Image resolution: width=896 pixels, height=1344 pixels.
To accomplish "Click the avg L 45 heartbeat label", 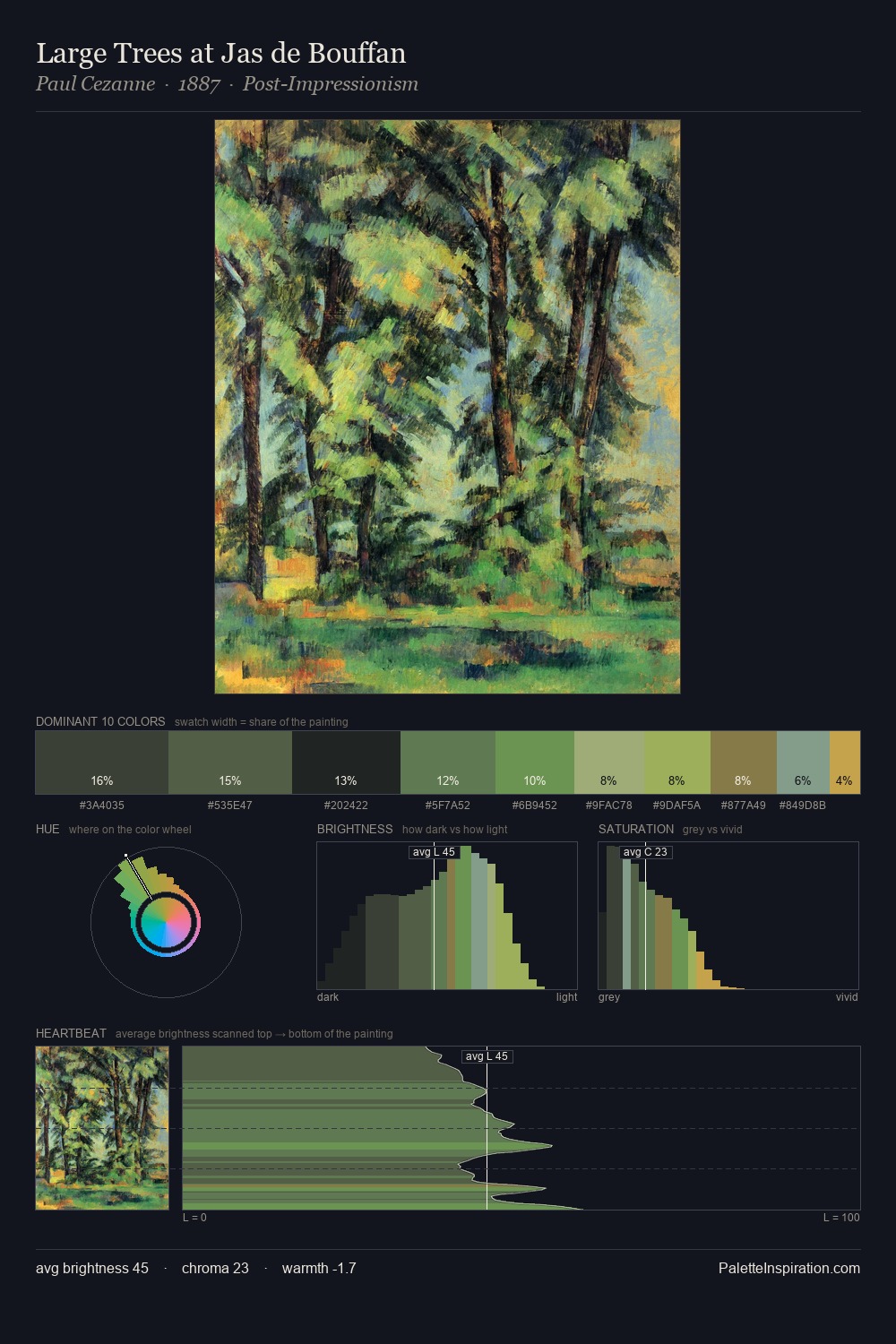I will click(487, 1056).
